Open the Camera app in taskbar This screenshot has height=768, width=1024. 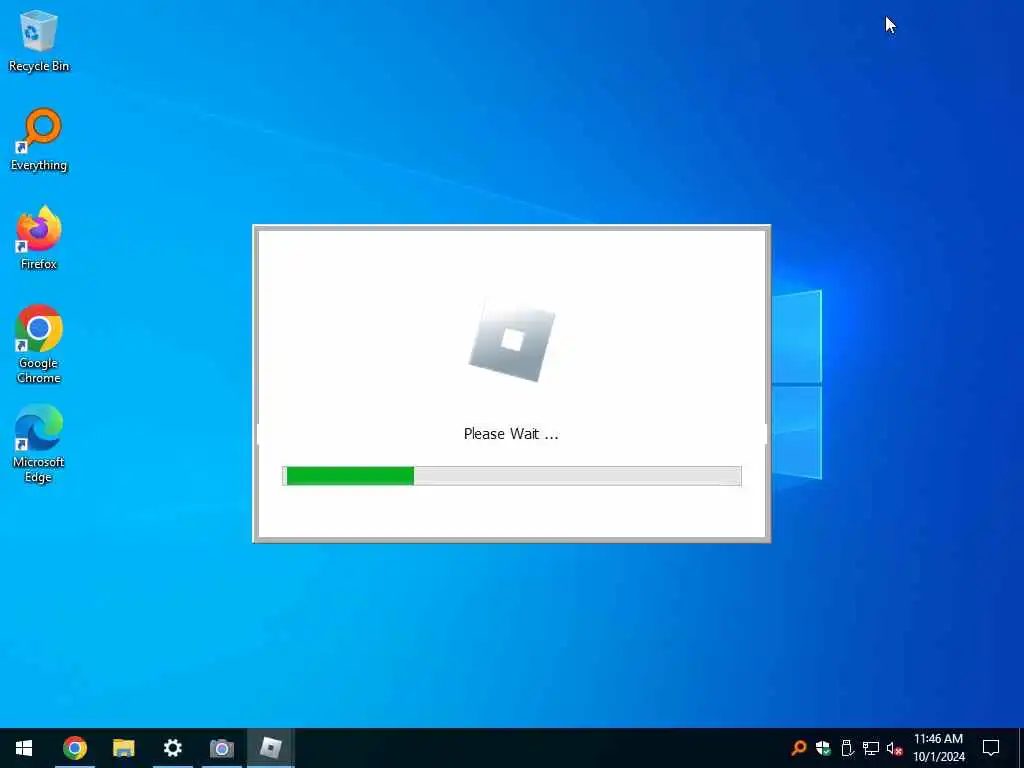click(x=221, y=748)
